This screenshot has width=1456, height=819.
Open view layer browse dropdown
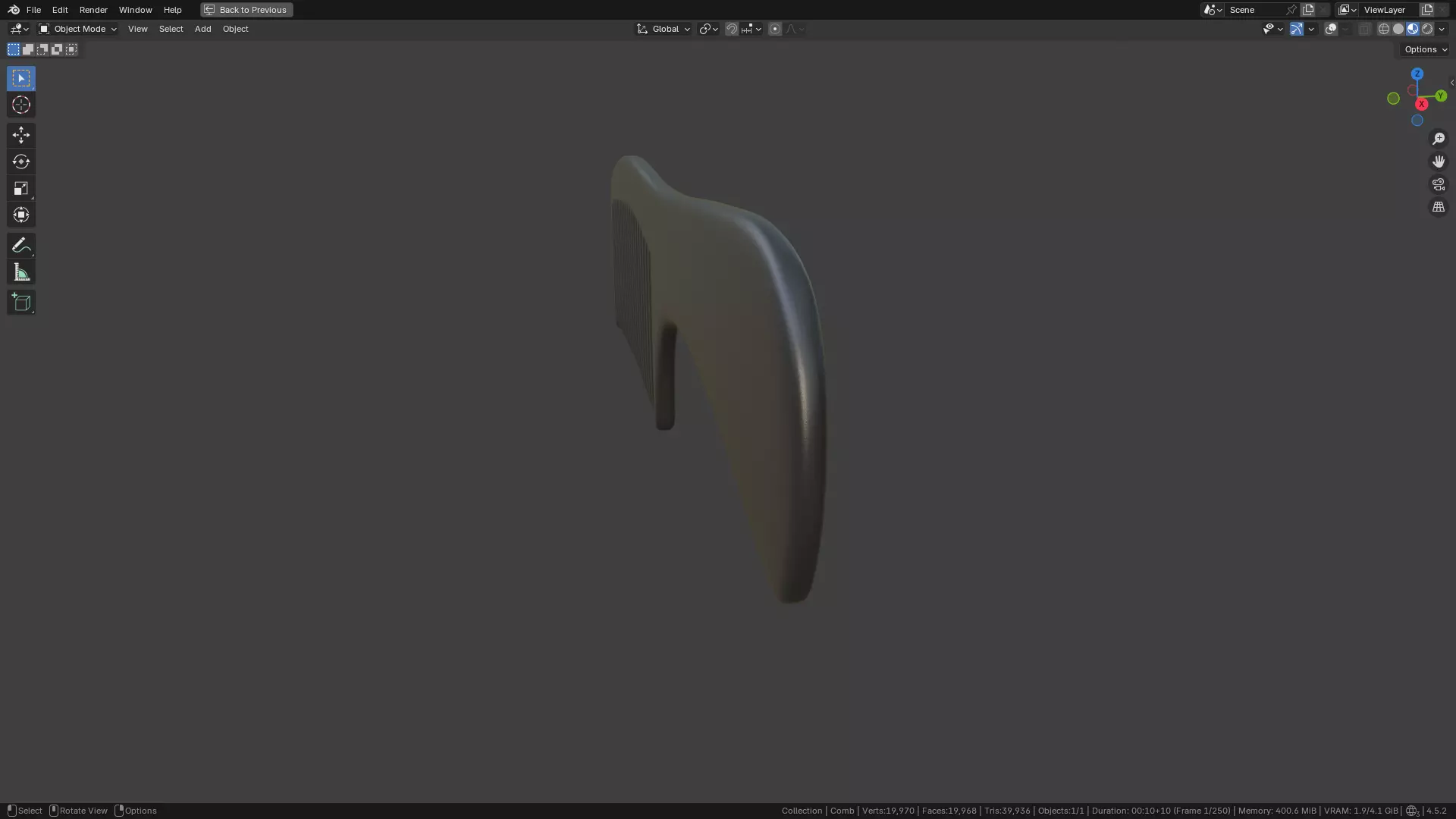1348,10
